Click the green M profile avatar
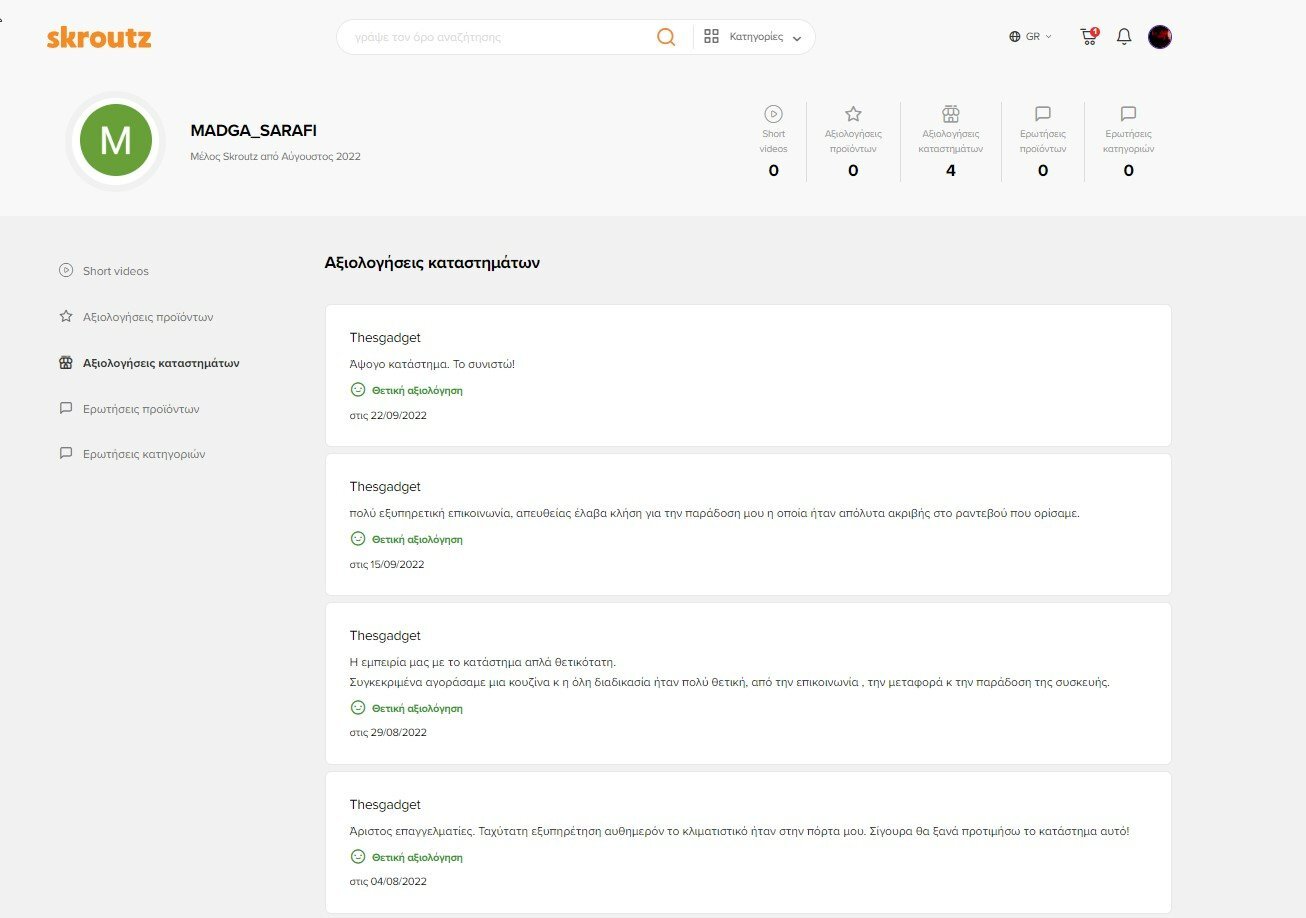Viewport: 1306px width, 918px height. pyautogui.click(x=116, y=140)
